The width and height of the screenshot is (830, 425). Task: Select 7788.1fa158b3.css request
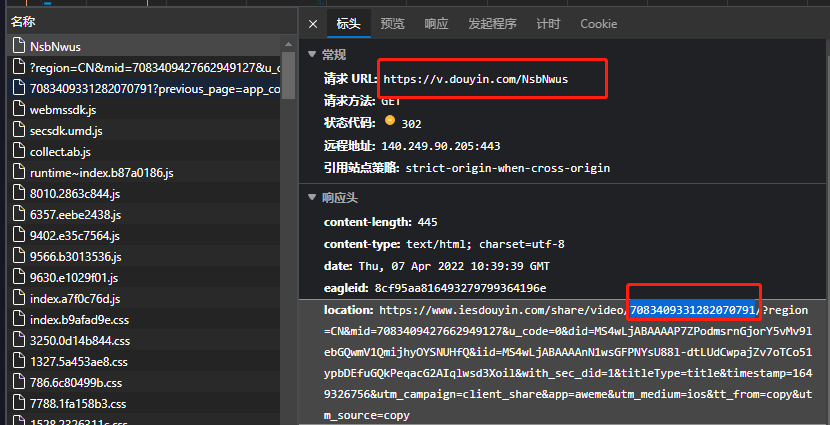tap(144, 403)
